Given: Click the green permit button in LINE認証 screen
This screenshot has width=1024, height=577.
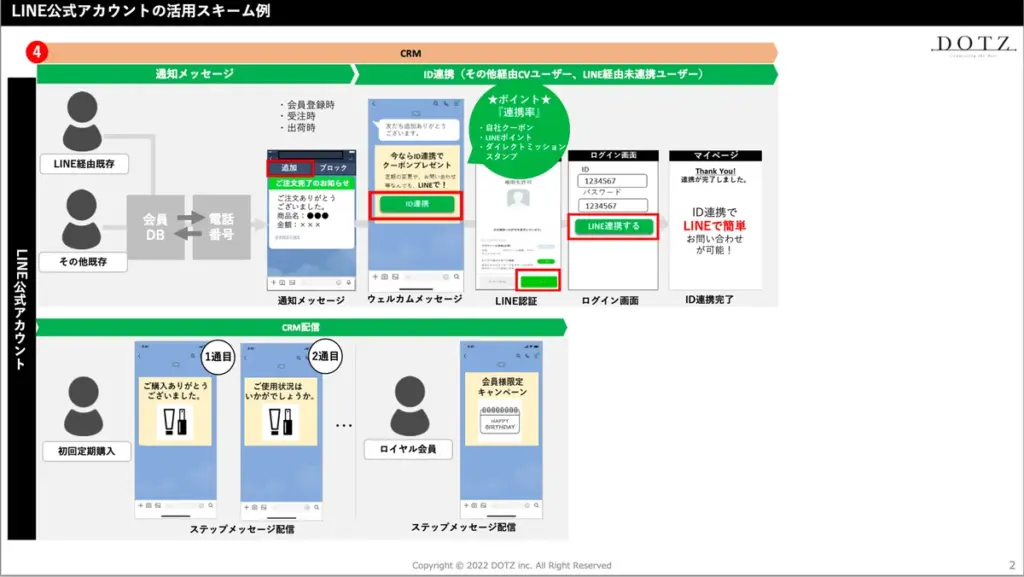Looking at the screenshot, I should pyautogui.click(x=538, y=281).
